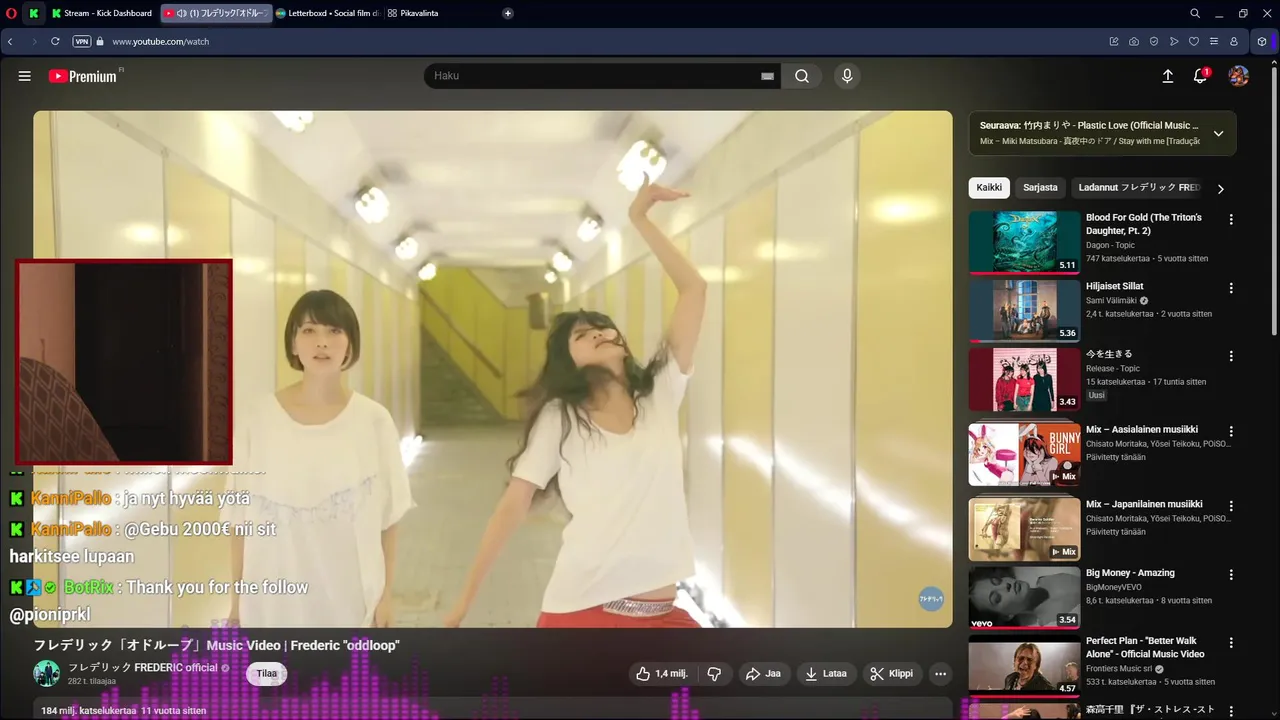Subscribe with the Tilaa button

pos(266,674)
